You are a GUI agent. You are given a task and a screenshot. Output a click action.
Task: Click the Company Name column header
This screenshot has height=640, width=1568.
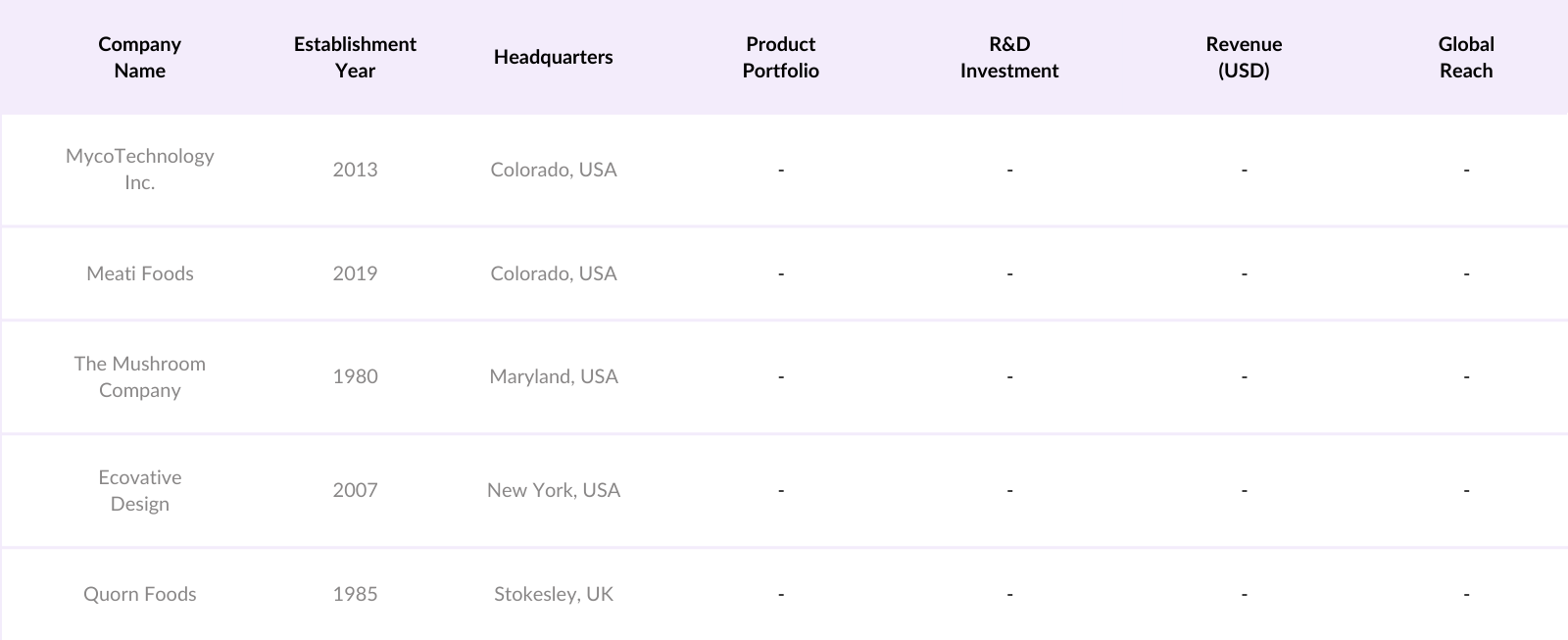coord(139,57)
